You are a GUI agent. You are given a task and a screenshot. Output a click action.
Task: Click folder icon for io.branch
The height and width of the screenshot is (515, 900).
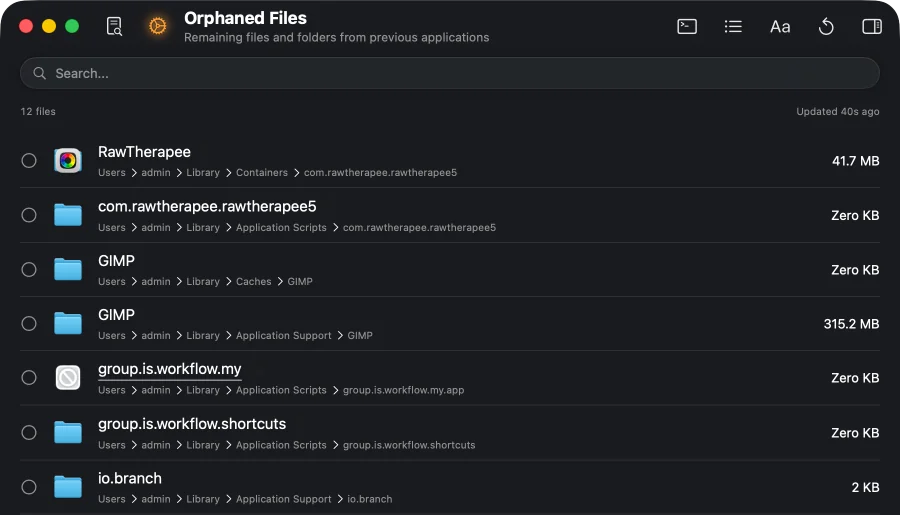click(x=68, y=487)
